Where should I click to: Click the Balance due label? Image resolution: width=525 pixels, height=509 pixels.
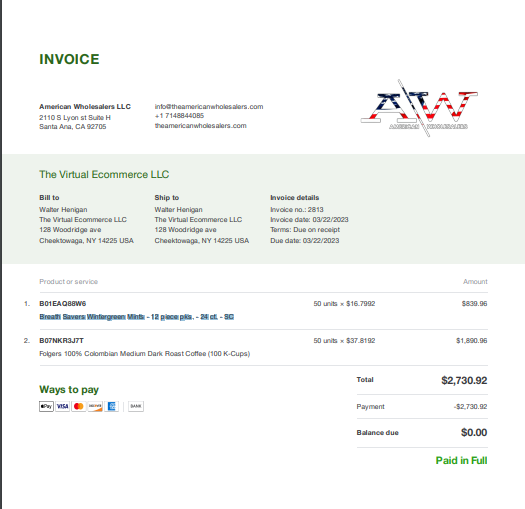(x=378, y=433)
